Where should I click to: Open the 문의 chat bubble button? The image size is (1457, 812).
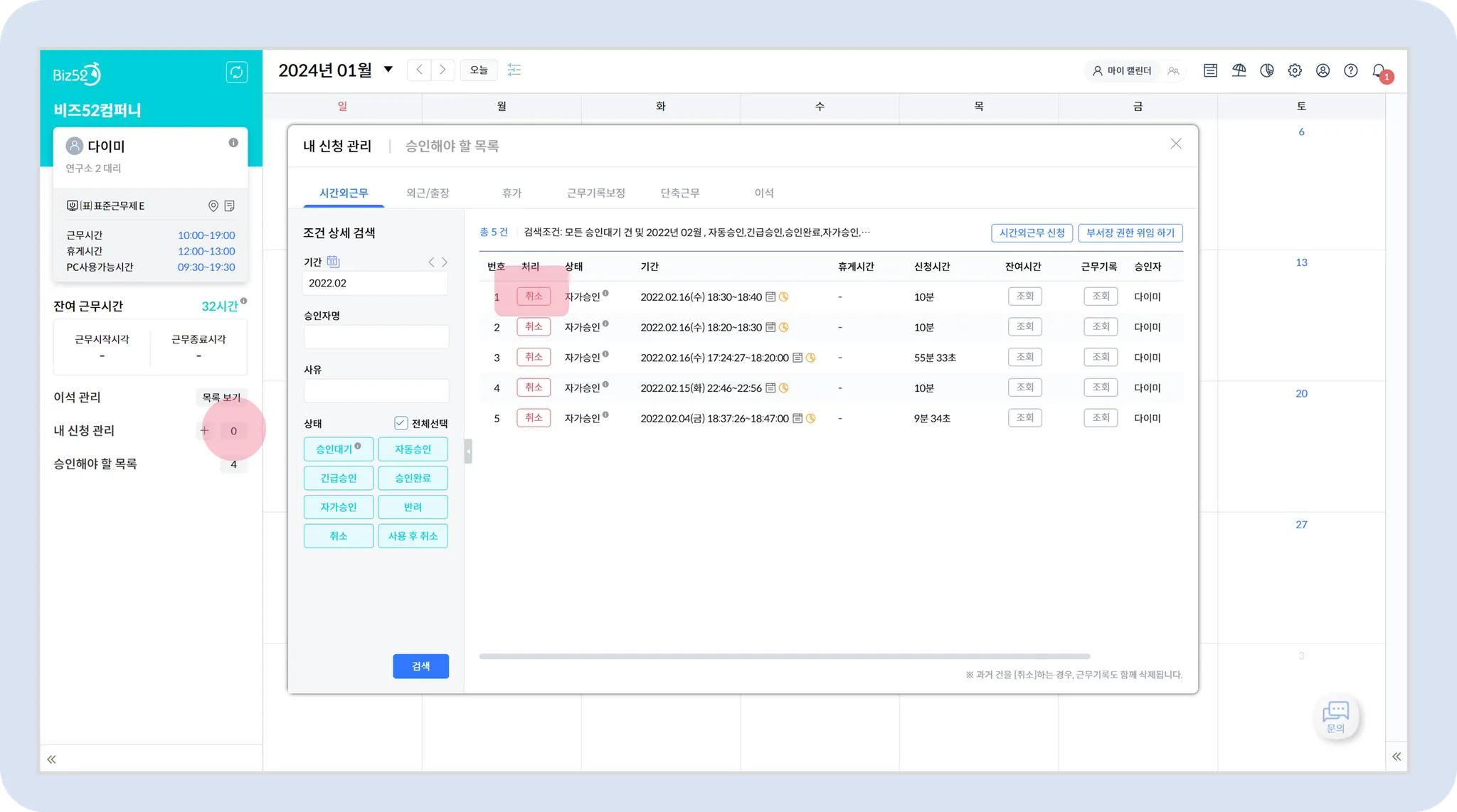tap(1335, 716)
